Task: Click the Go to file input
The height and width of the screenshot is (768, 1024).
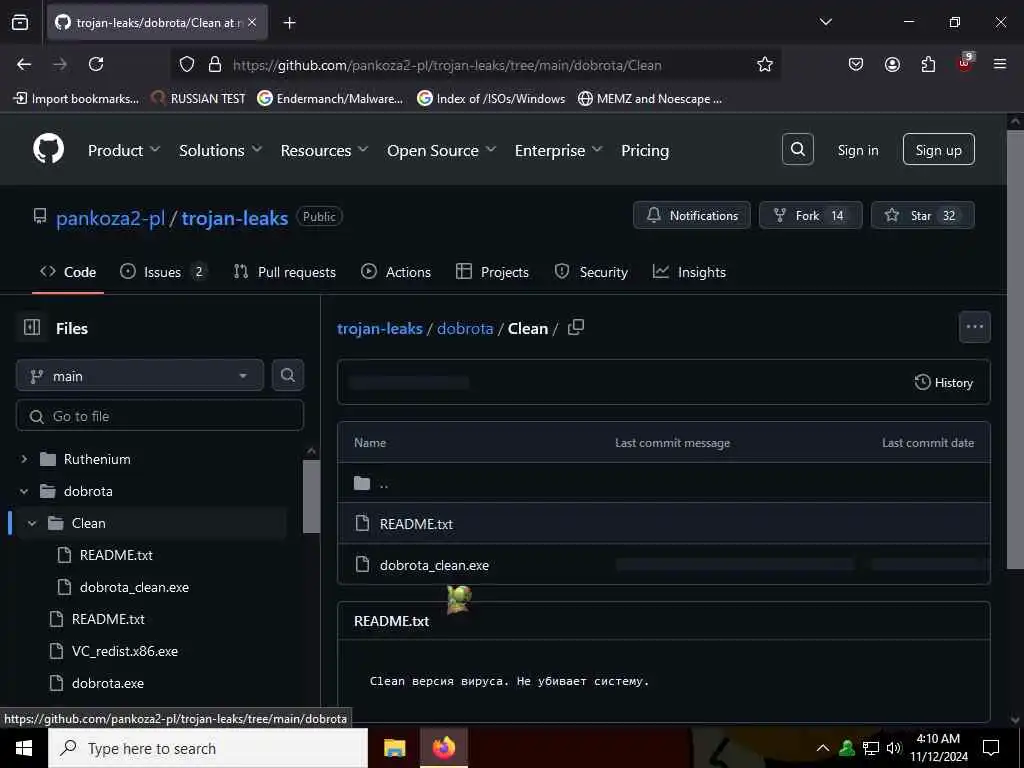Action: 159,415
